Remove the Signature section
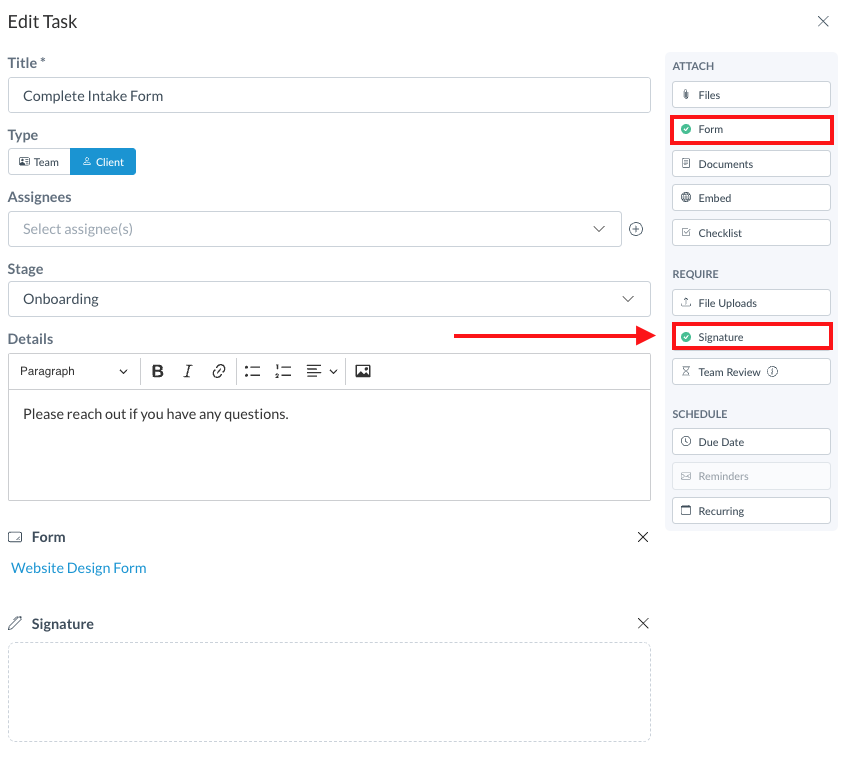Screen dimensions: 850x777 click(x=643, y=623)
